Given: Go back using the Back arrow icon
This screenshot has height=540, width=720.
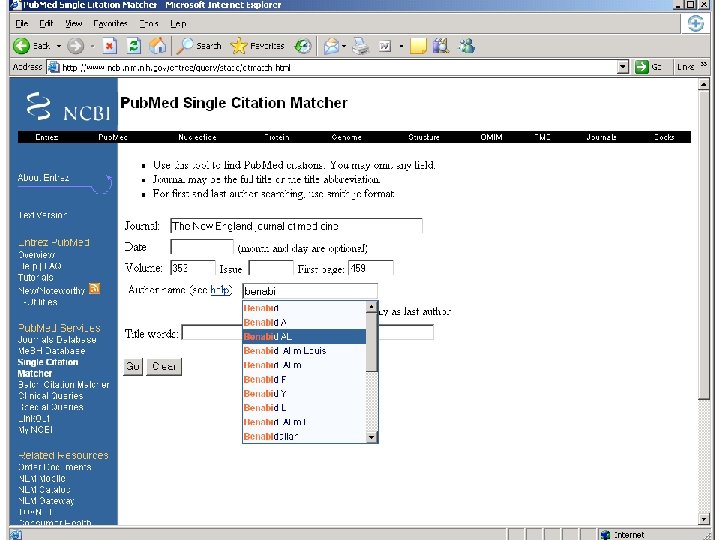Looking at the screenshot, I should 21,46.
